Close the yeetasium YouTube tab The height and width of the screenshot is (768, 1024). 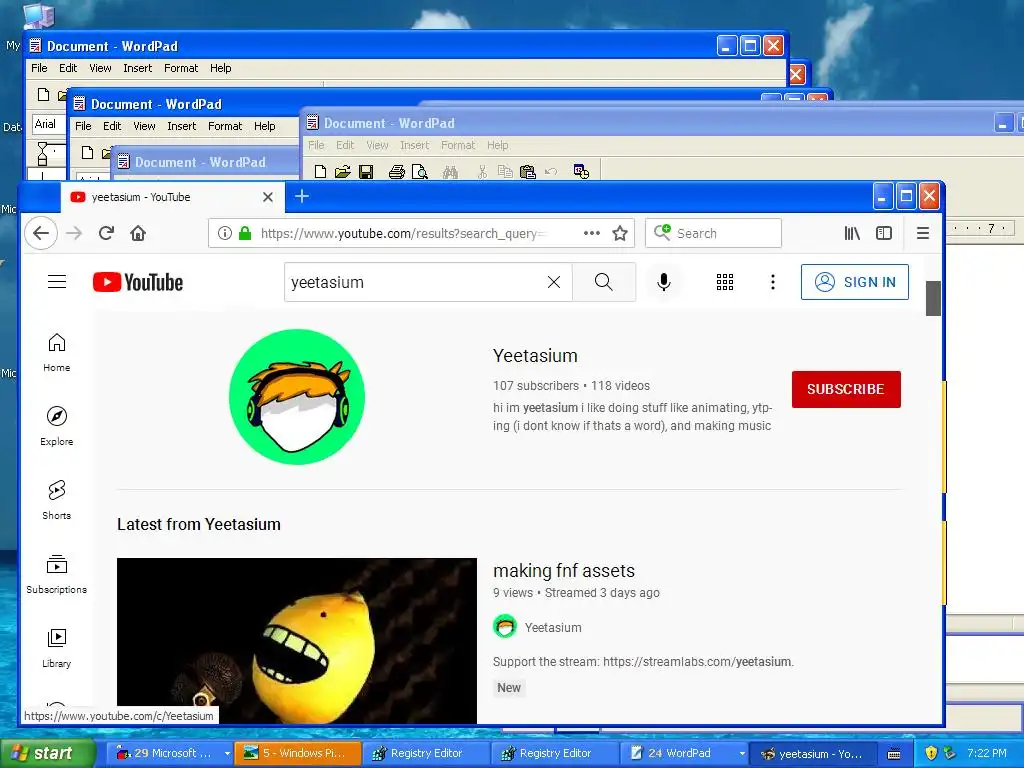click(x=268, y=197)
